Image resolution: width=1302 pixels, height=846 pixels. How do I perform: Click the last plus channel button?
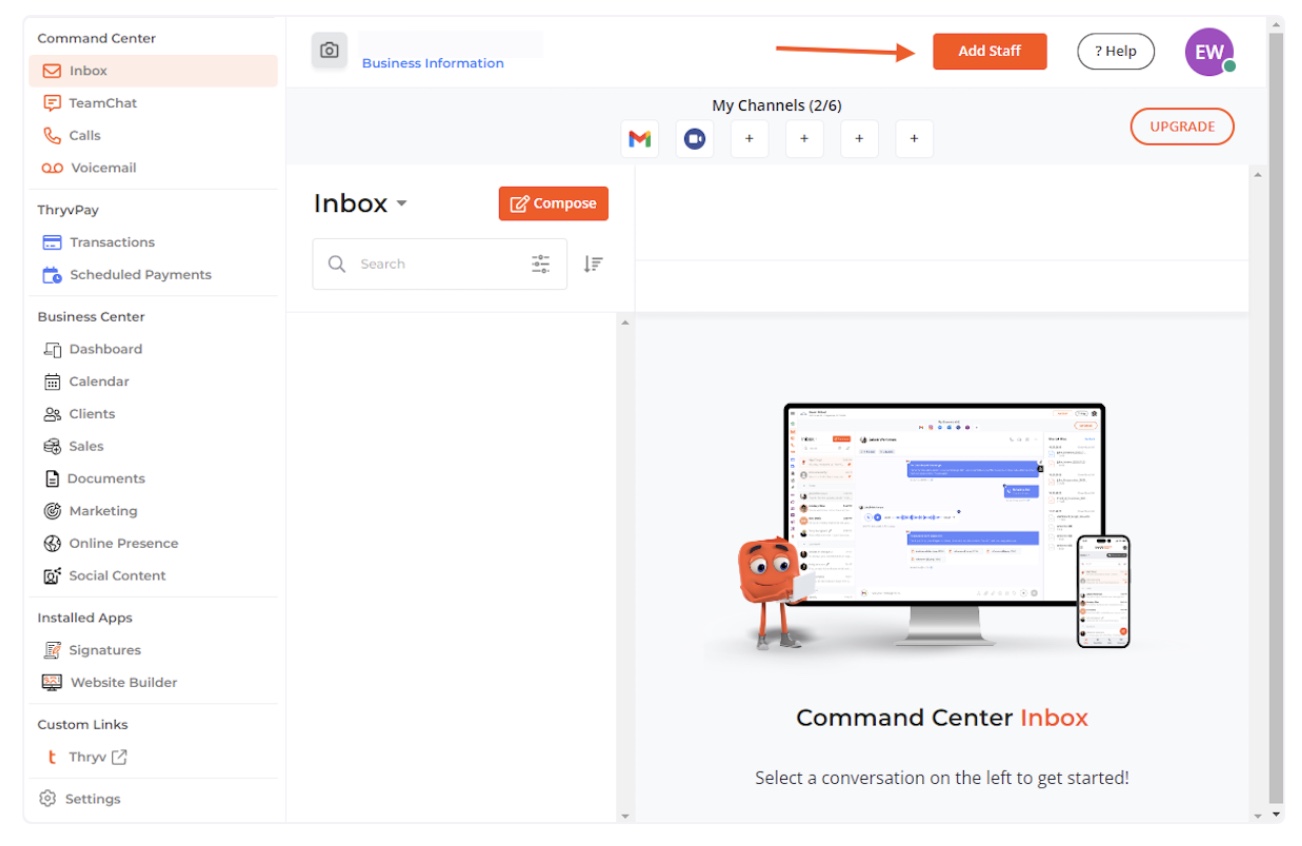coord(914,139)
